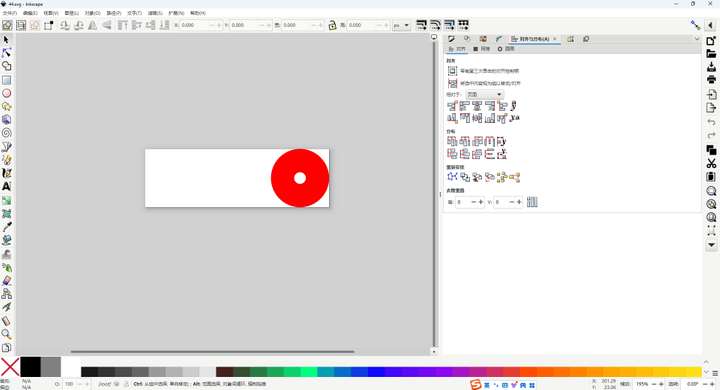Pick the black color swatch
The width and height of the screenshot is (720, 390).
coord(30,367)
